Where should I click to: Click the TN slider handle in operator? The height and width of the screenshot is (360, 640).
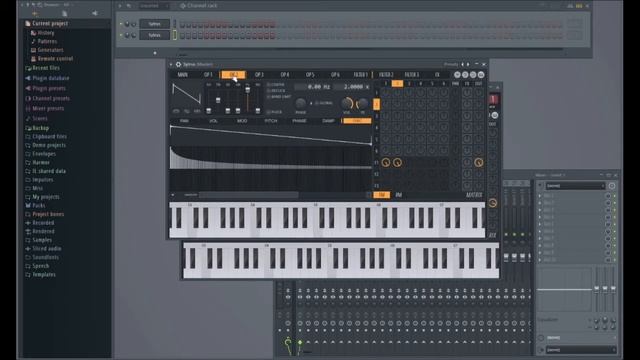click(x=218, y=100)
